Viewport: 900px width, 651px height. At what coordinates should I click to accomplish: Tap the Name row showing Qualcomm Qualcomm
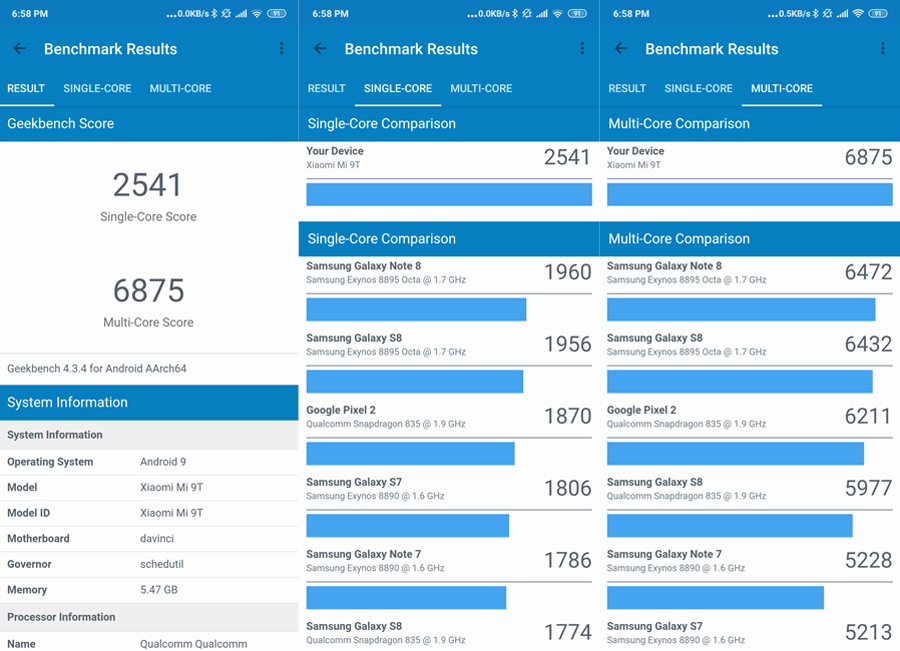pos(149,642)
